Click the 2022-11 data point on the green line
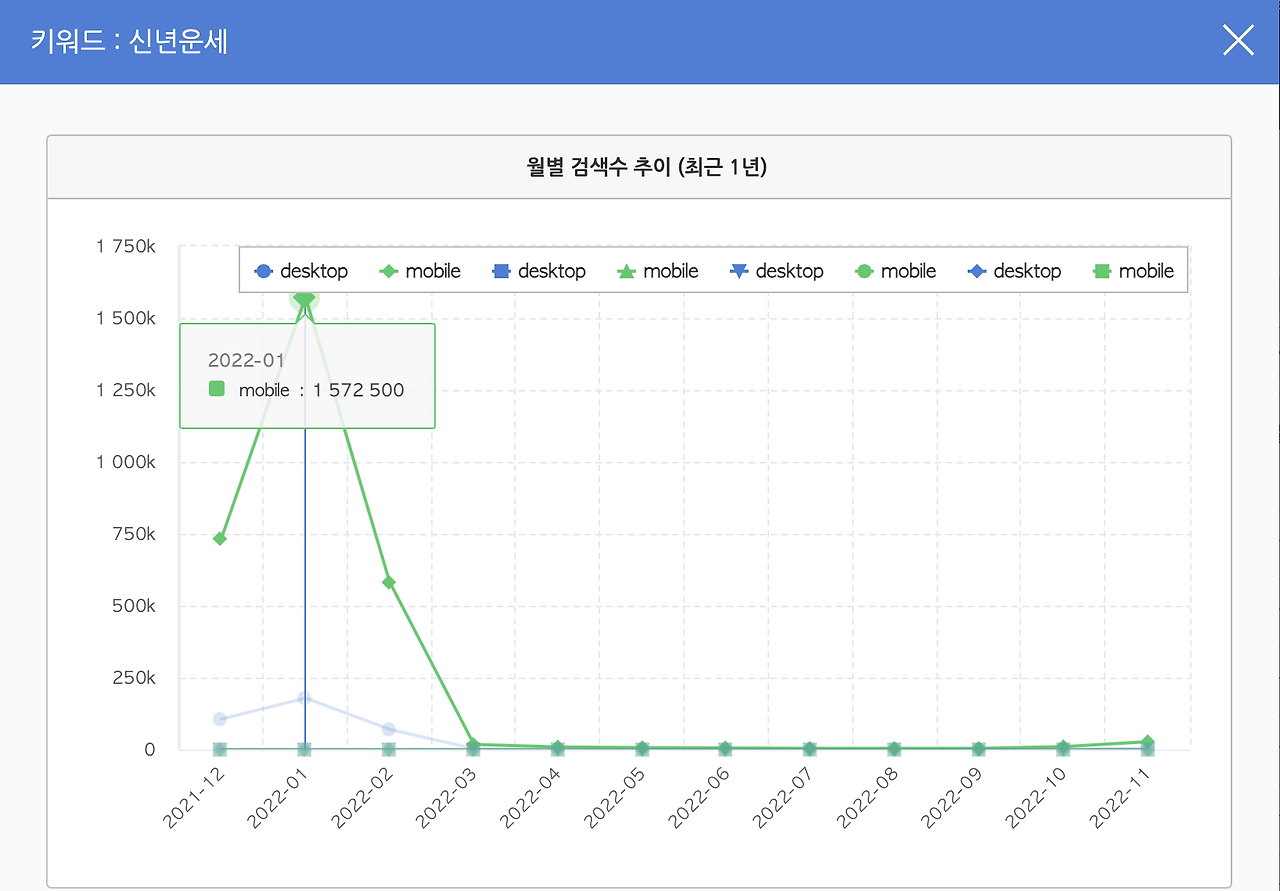The image size is (1280, 891). 1147,741
